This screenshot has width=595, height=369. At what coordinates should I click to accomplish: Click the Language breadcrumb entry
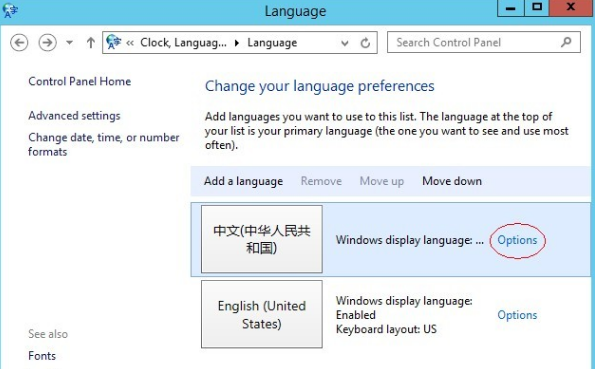click(x=272, y=43)
